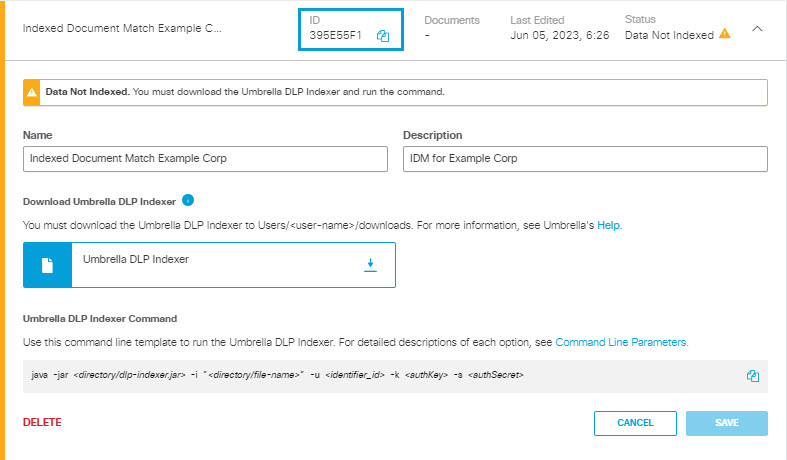Edit the Description input field

(585, 159)
